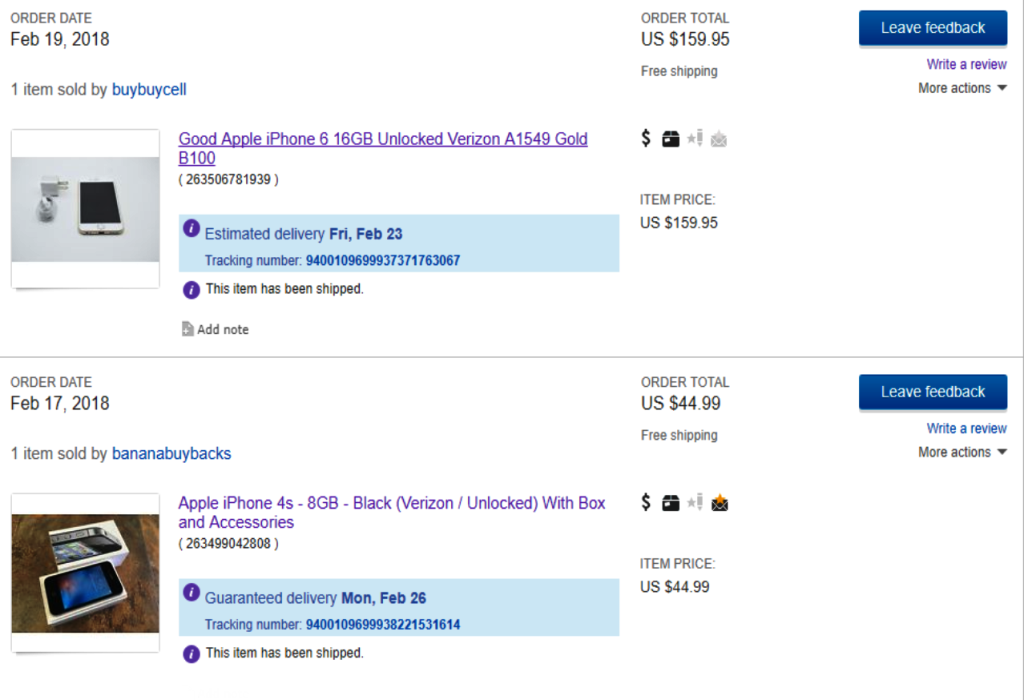Click the paid dollar icon for iPhone 6 order
1024x700 pixels.
coord(646,139)
